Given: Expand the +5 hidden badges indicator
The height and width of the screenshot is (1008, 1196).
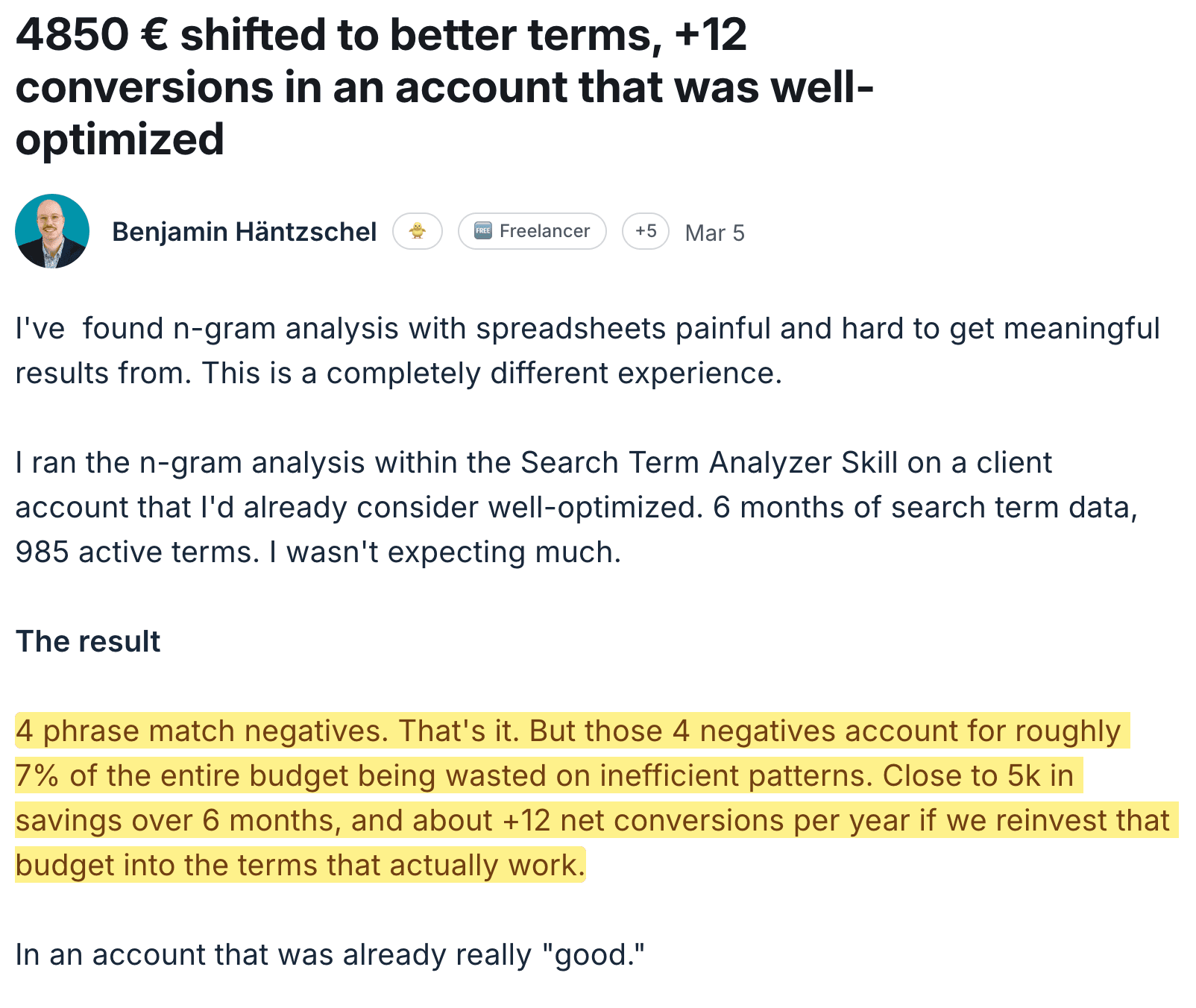Looking at the screenshot, I should pos(645,231).
